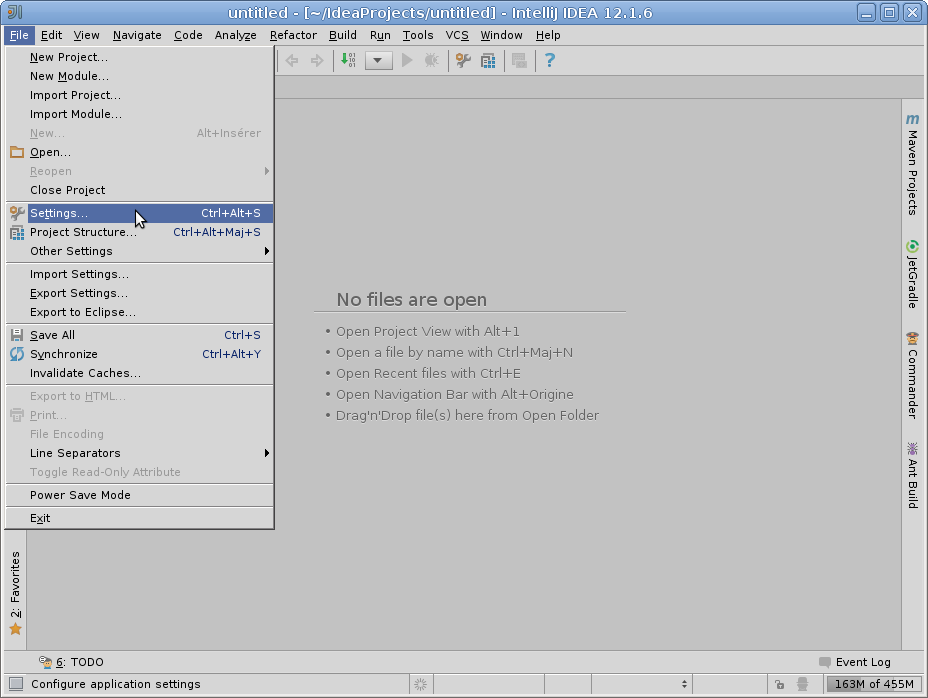Open the Ant Build side panel
The image size is (928, 698).
913,475
